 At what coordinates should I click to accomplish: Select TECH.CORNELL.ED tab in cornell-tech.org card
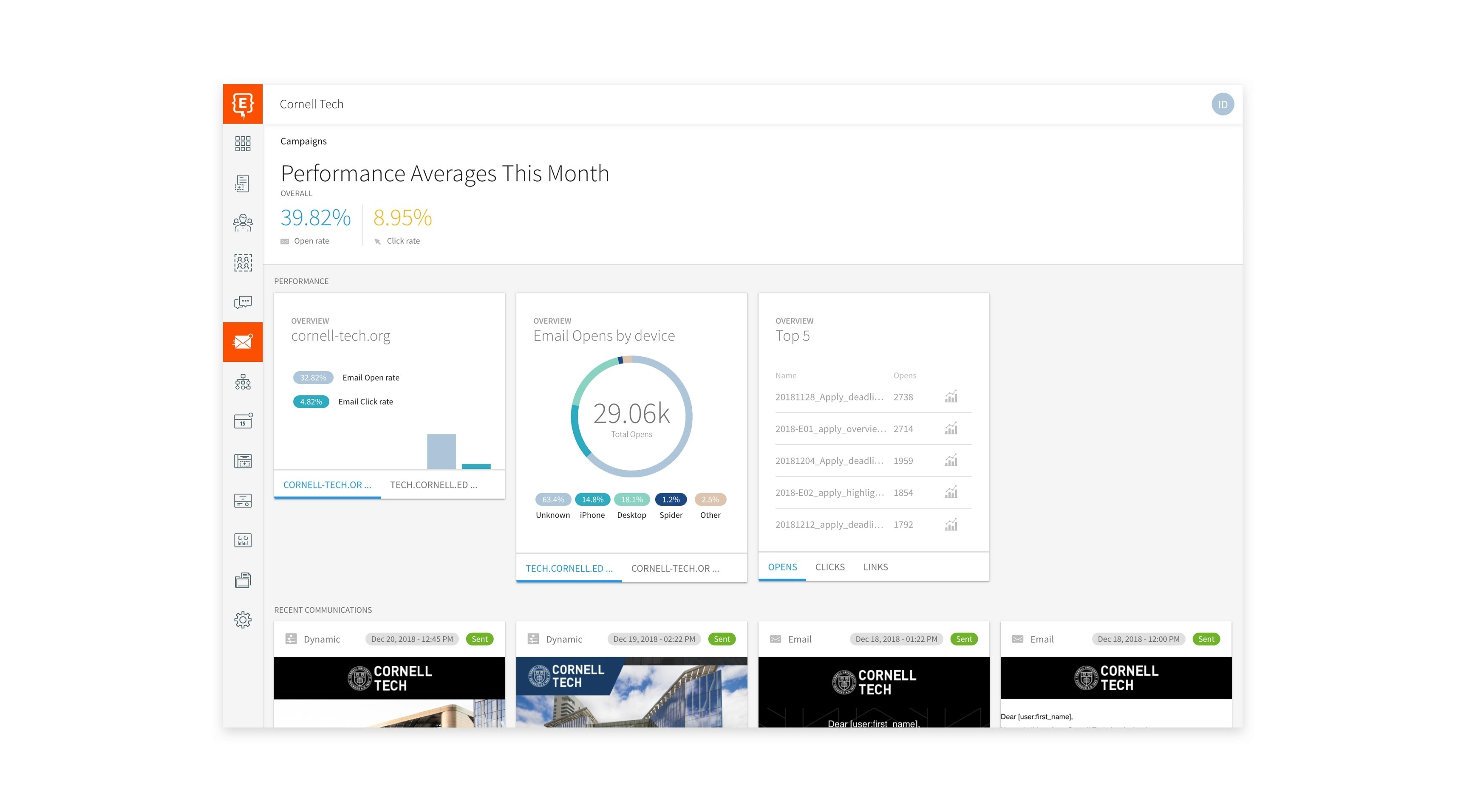(x=433, y=485)
